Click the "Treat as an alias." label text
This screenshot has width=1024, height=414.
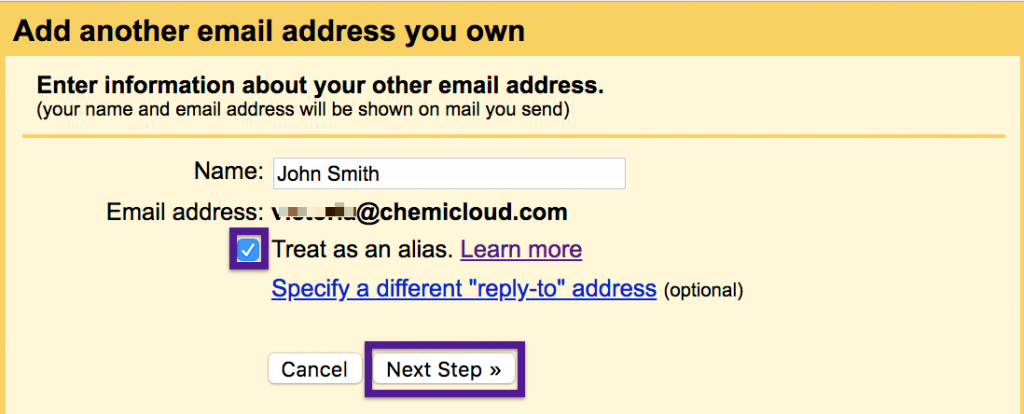tap(363, 249)
